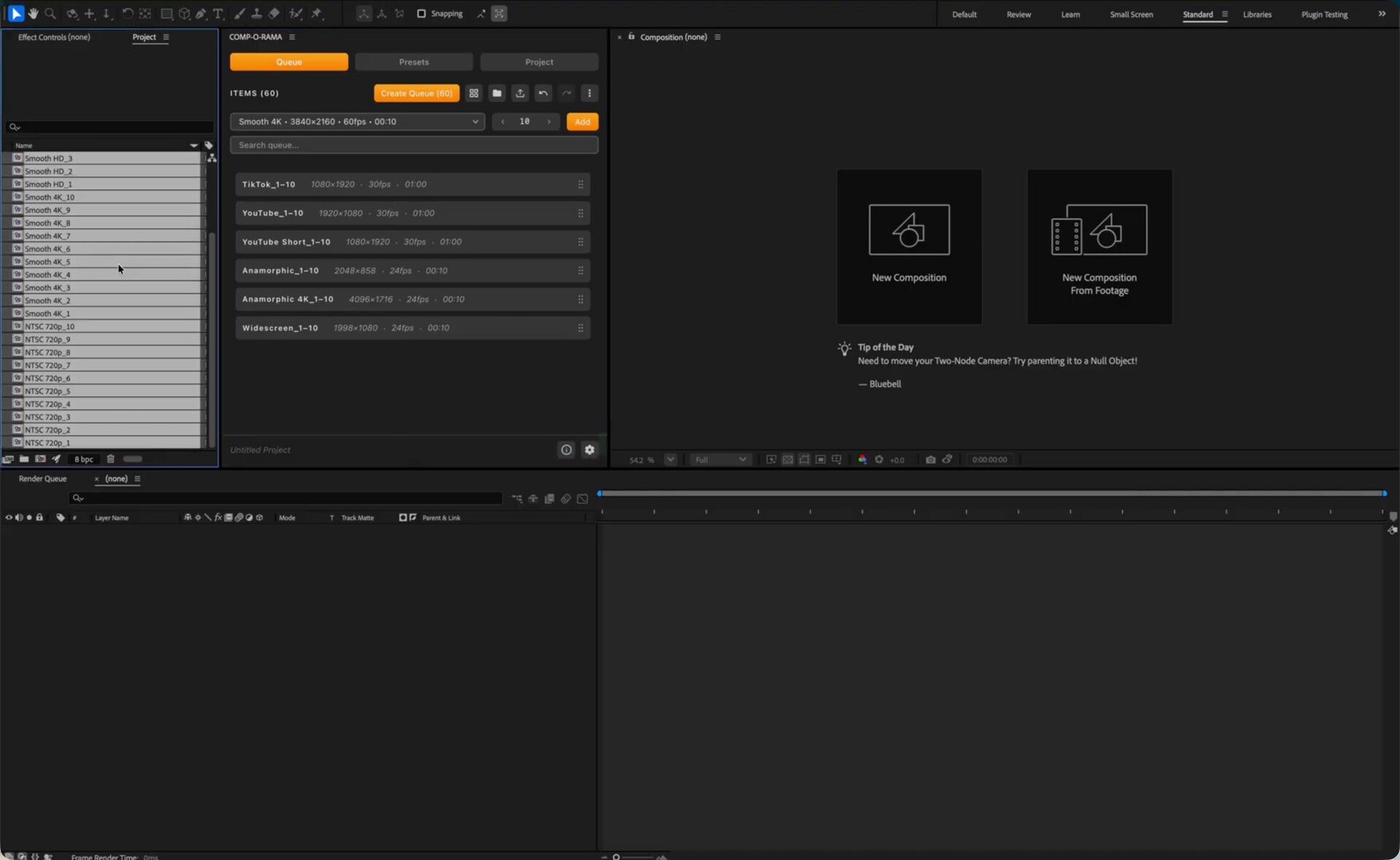
Task: Open the timeline (none) panel menu
Action: pos(137,479)
